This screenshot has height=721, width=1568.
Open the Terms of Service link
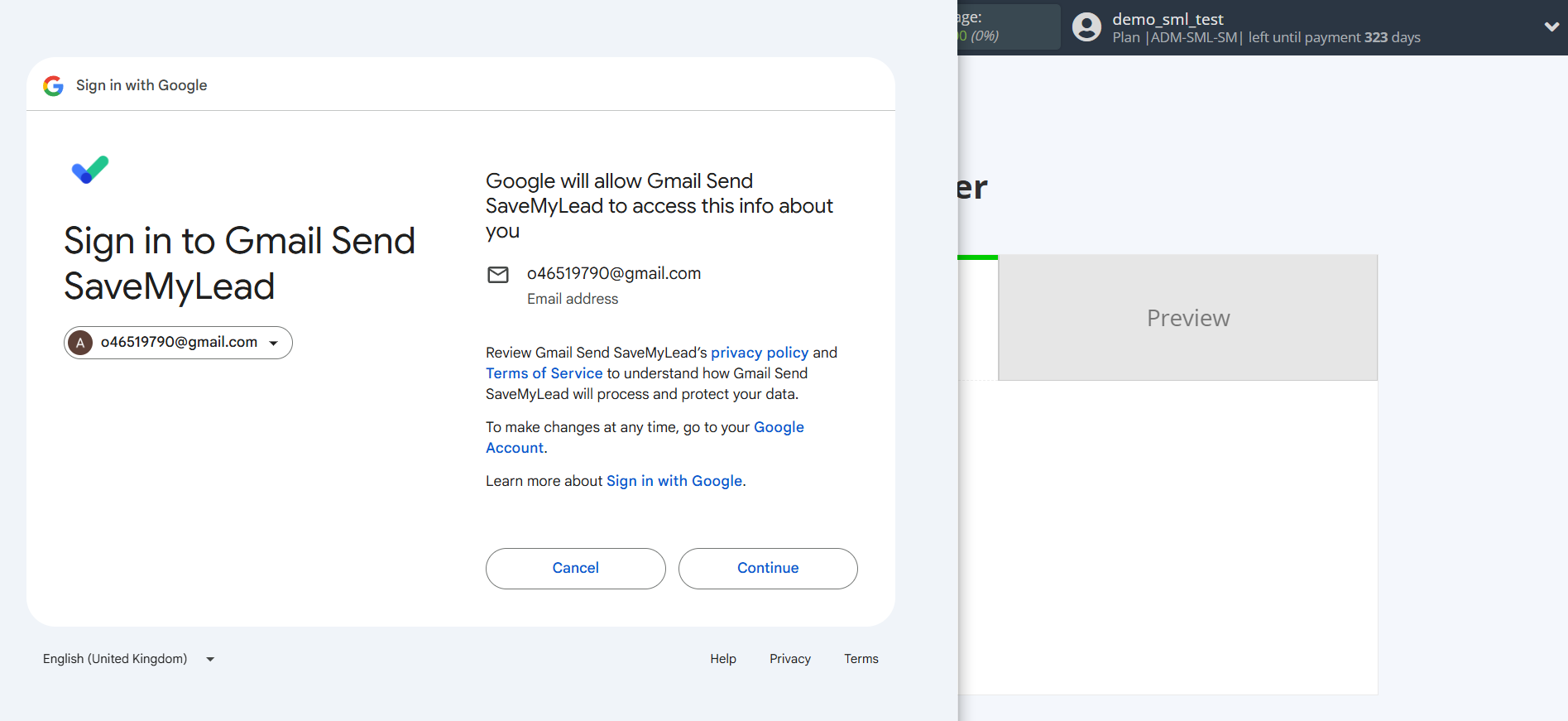(544, 373)
